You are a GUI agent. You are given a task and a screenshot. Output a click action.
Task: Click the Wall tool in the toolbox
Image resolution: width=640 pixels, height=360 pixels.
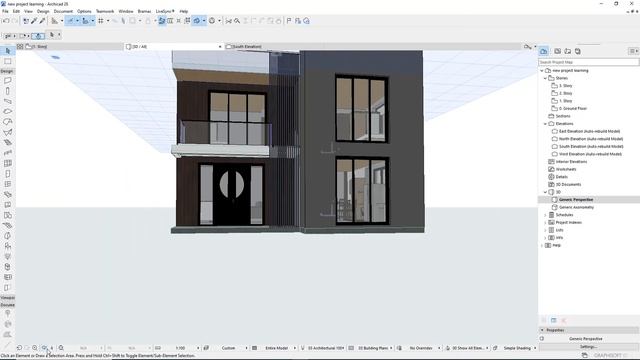(8, 80)
